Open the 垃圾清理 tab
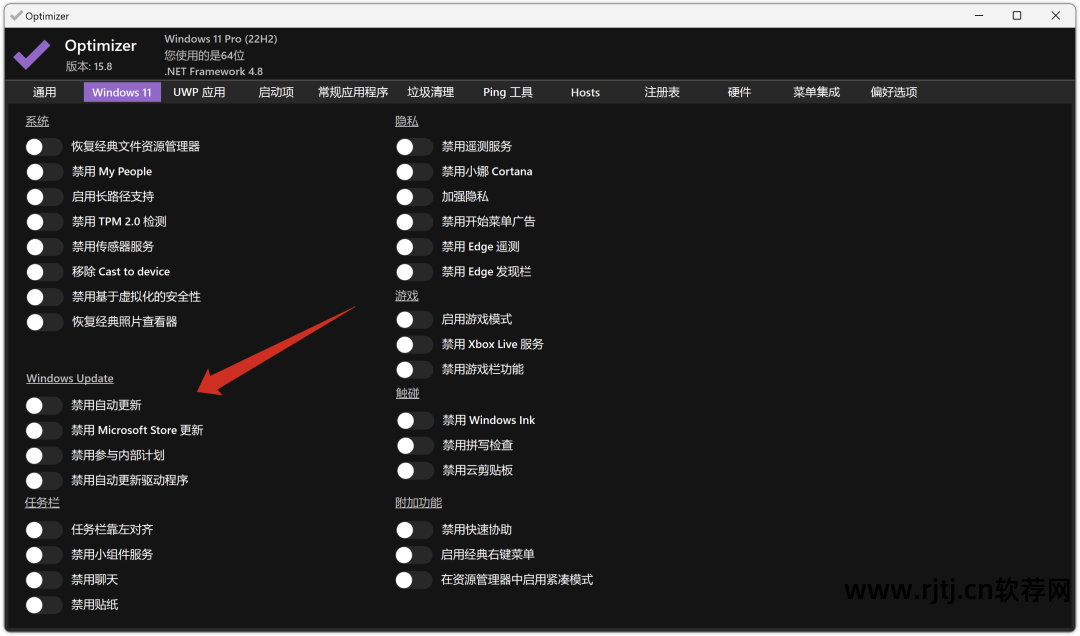 (430, 91)
